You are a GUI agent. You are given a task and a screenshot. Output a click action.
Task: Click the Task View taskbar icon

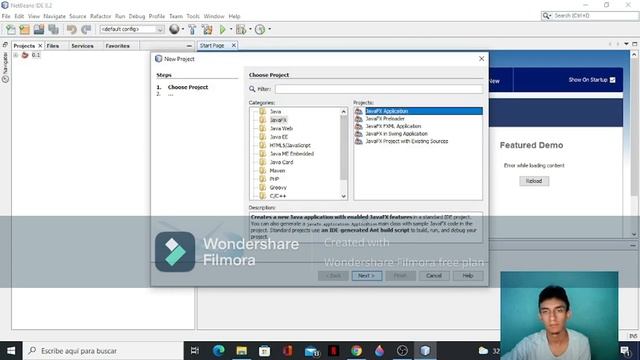(195, 351)
